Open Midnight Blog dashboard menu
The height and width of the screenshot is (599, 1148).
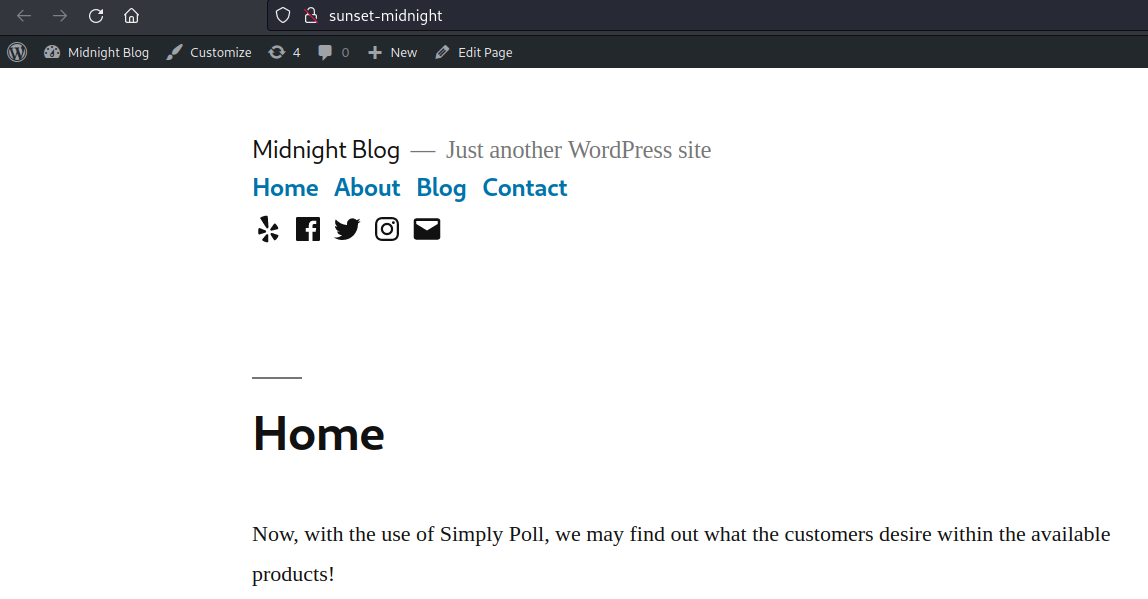tap(97, 52)
